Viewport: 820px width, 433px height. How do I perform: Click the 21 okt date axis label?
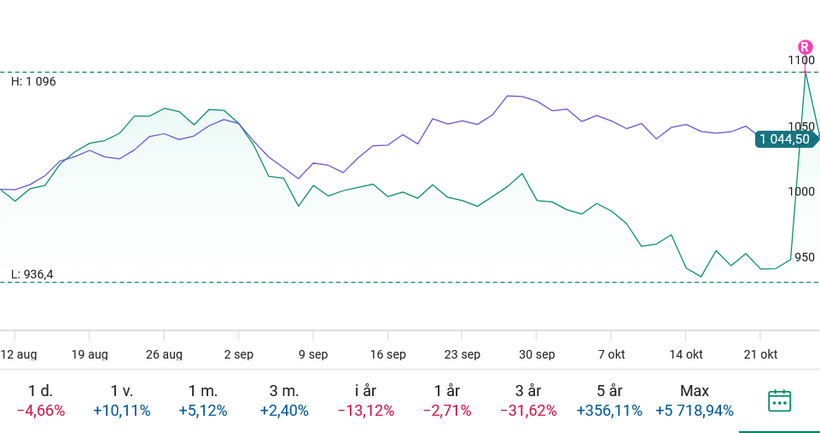pyautogui.click(x=761, y=354)
